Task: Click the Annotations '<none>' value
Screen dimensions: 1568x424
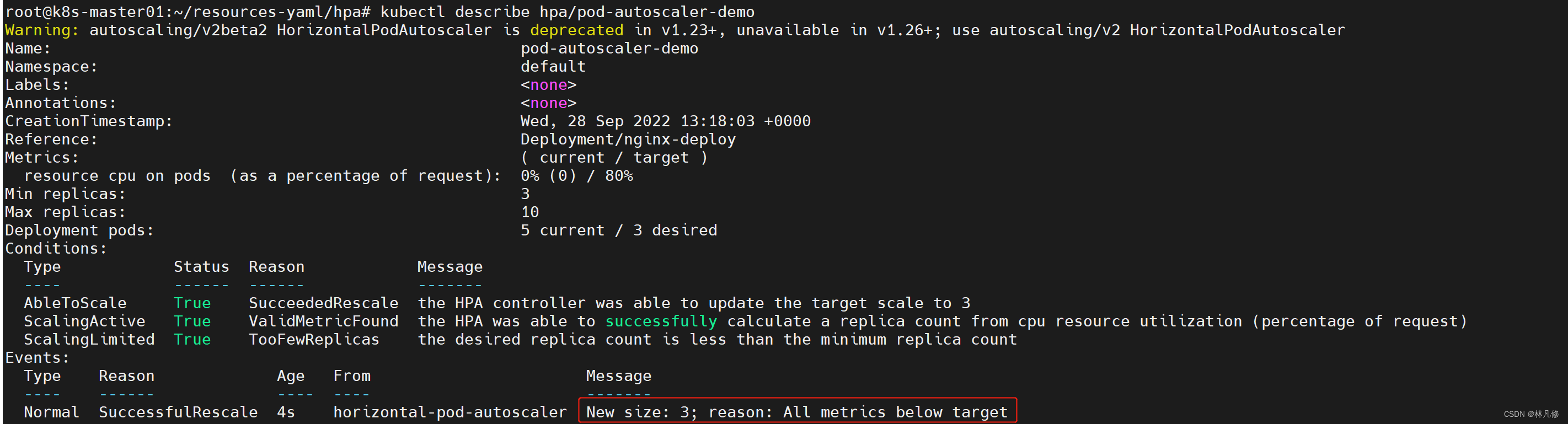Action: click(x=548, y=103)
